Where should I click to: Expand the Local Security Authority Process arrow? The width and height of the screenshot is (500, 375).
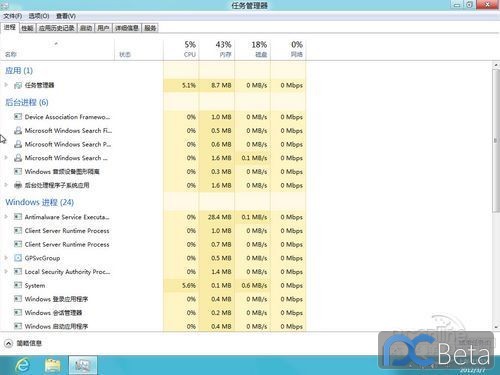click(6, 271)
